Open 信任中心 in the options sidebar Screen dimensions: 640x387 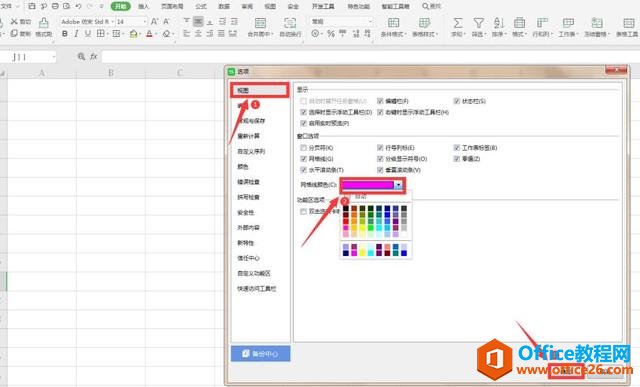(249, 258)
